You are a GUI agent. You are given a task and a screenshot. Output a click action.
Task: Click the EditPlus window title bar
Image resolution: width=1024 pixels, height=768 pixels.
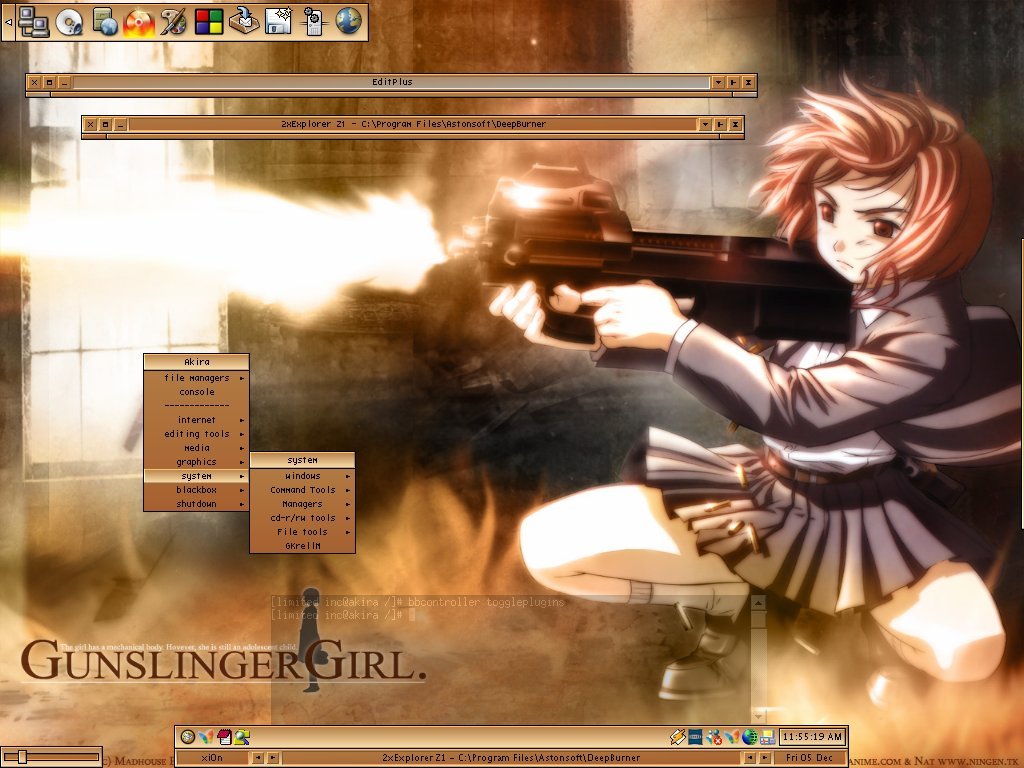(392, 82)
